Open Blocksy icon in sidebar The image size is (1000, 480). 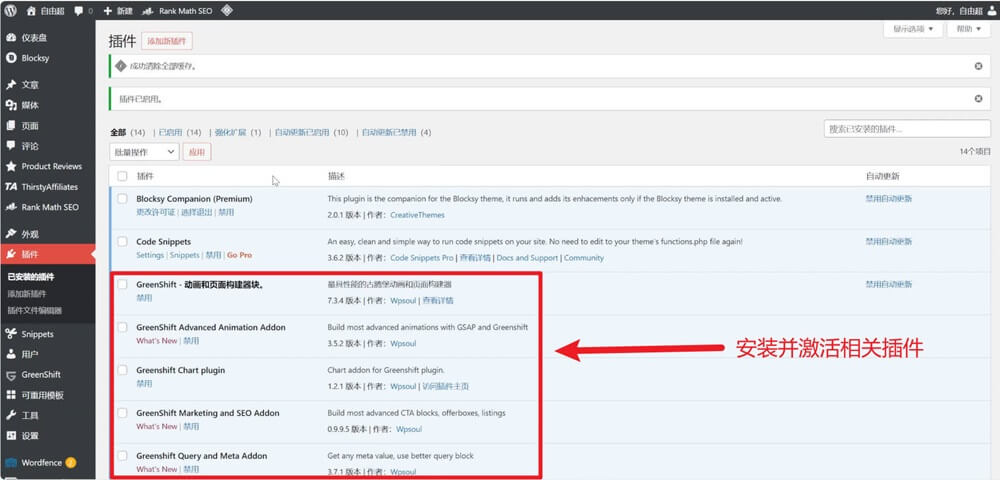pyautogui.click(x=11, y=58)
